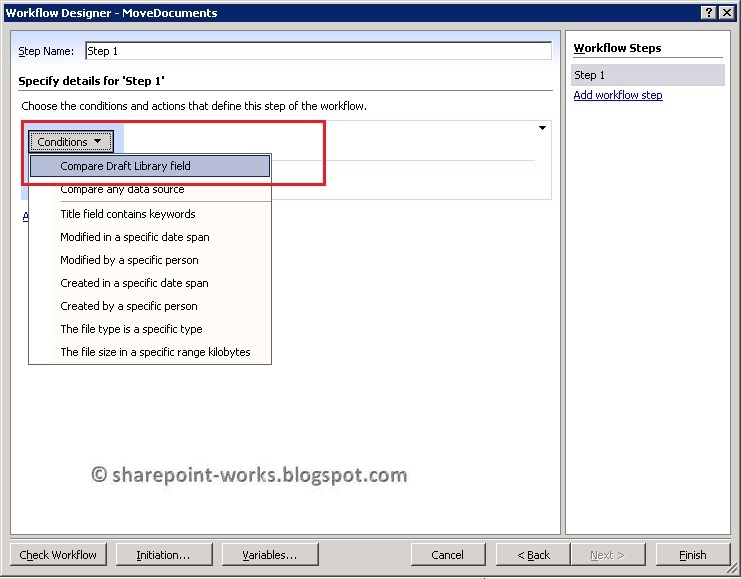This screenshot has height=579, width=741.
Task: Open the Initiation settings button
Action: click(164, 554)
